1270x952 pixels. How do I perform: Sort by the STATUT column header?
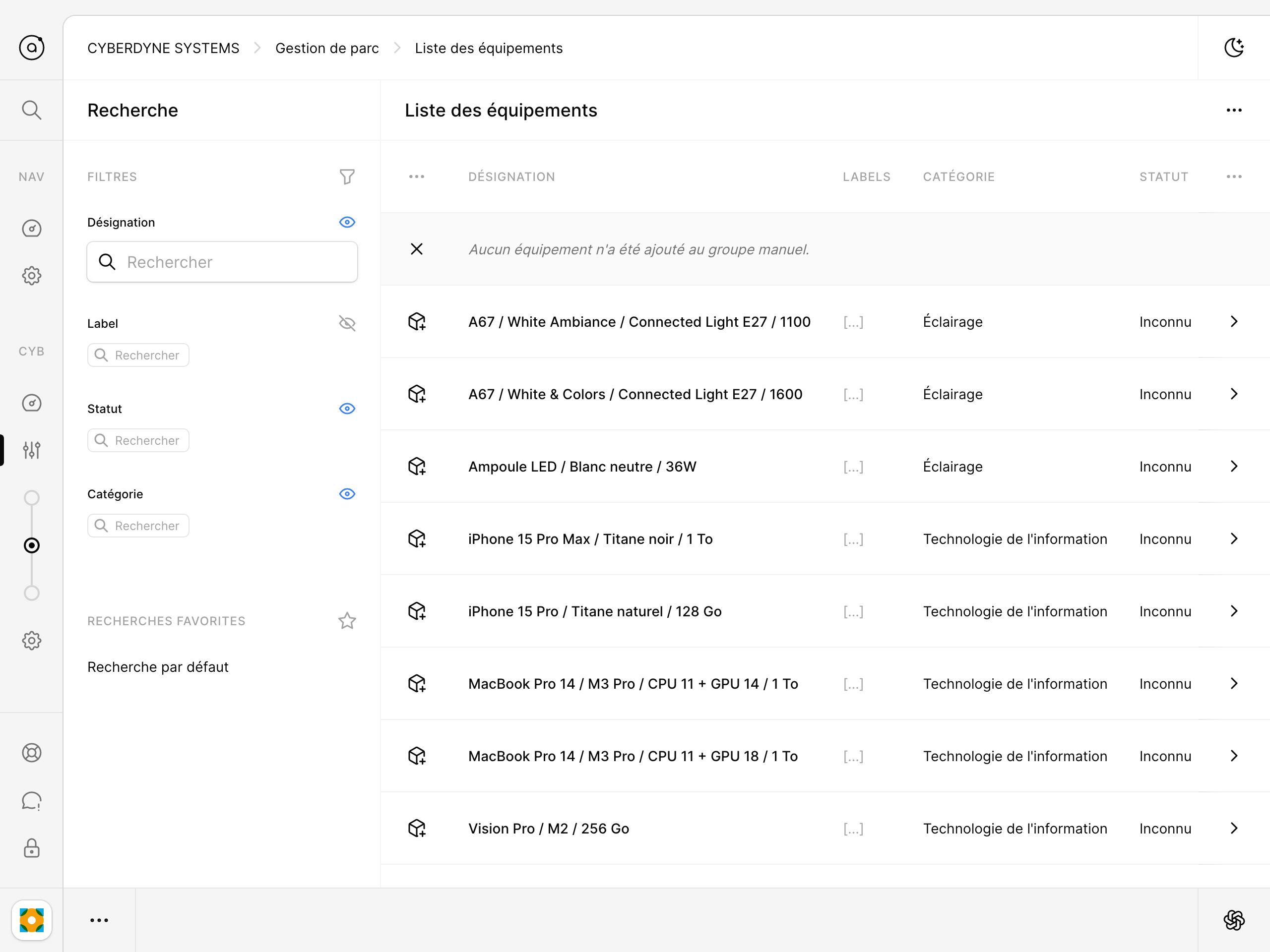tap(1164, 177)
